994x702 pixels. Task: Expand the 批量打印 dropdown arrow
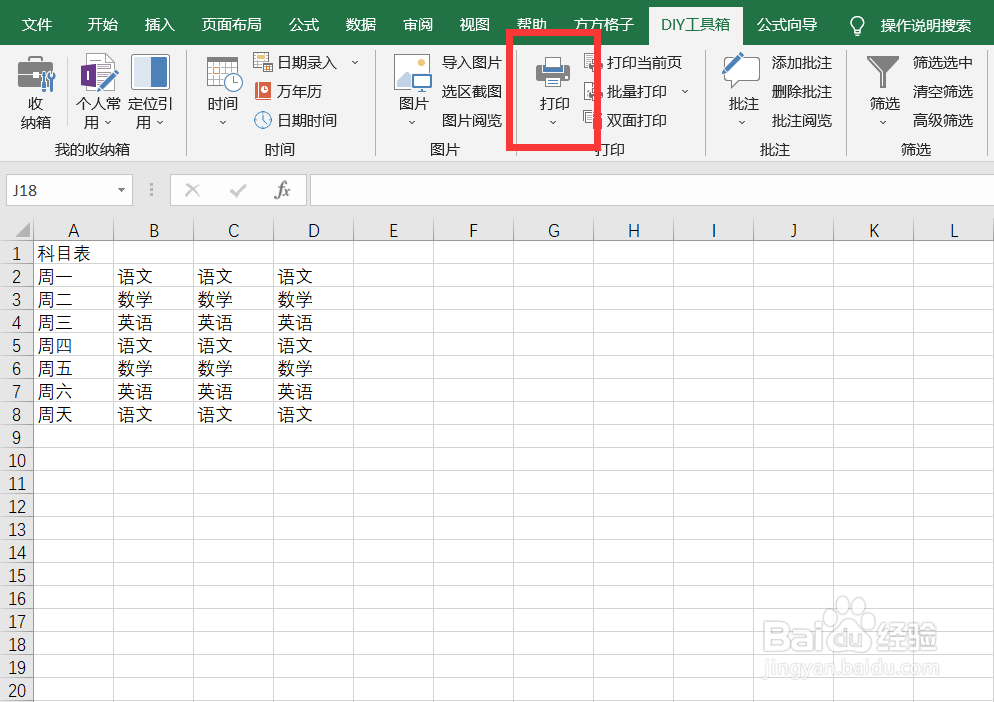click(685, 91)
